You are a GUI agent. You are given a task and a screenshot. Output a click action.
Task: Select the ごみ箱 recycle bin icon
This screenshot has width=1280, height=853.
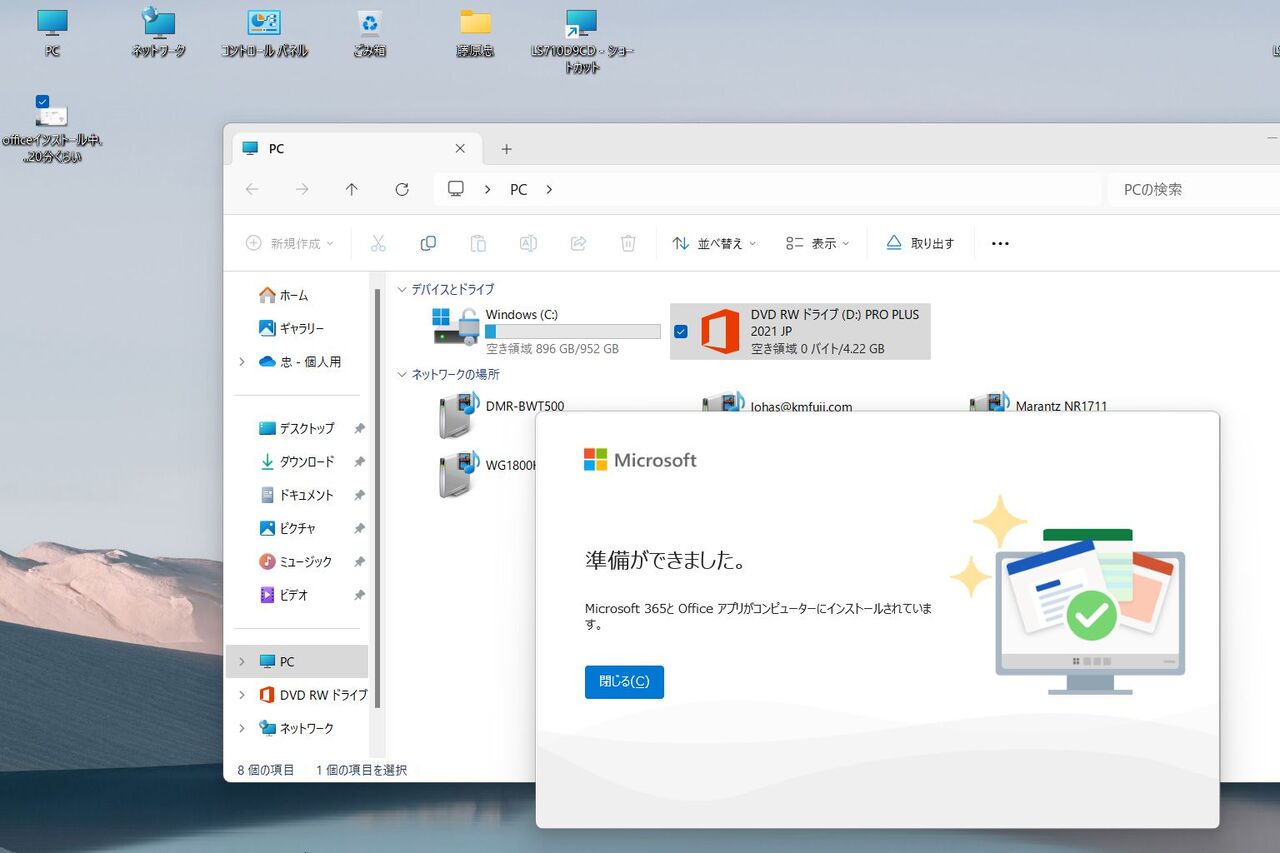[370, 31]
